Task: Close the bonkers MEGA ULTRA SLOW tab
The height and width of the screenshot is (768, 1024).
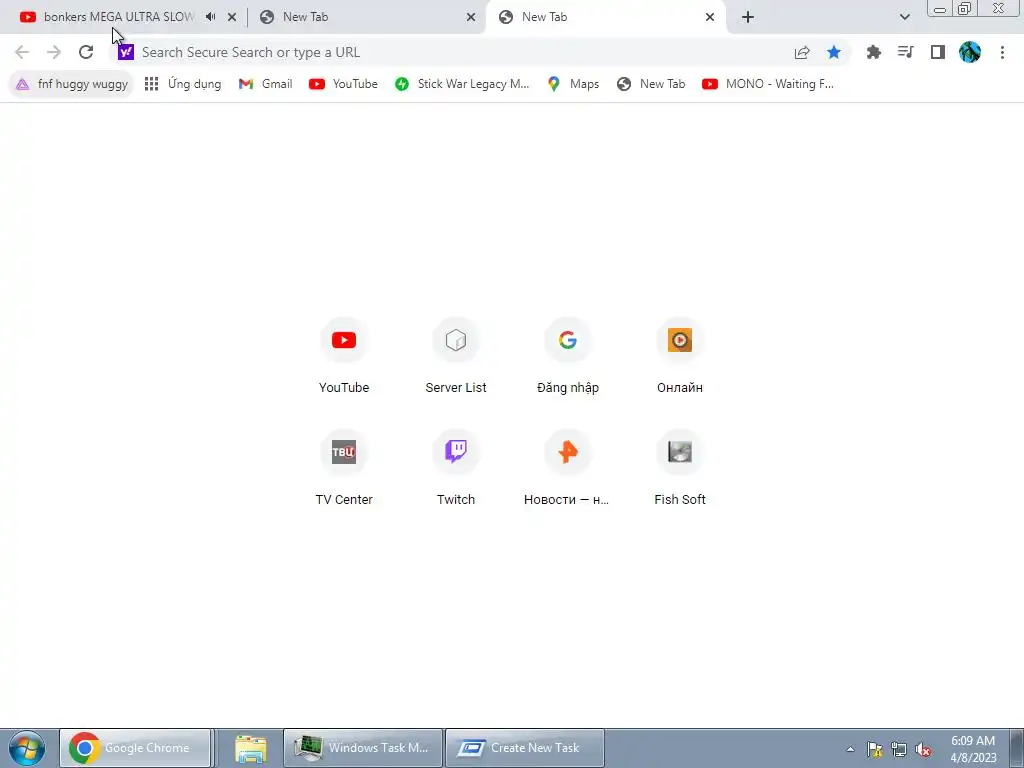Action: 232,18
